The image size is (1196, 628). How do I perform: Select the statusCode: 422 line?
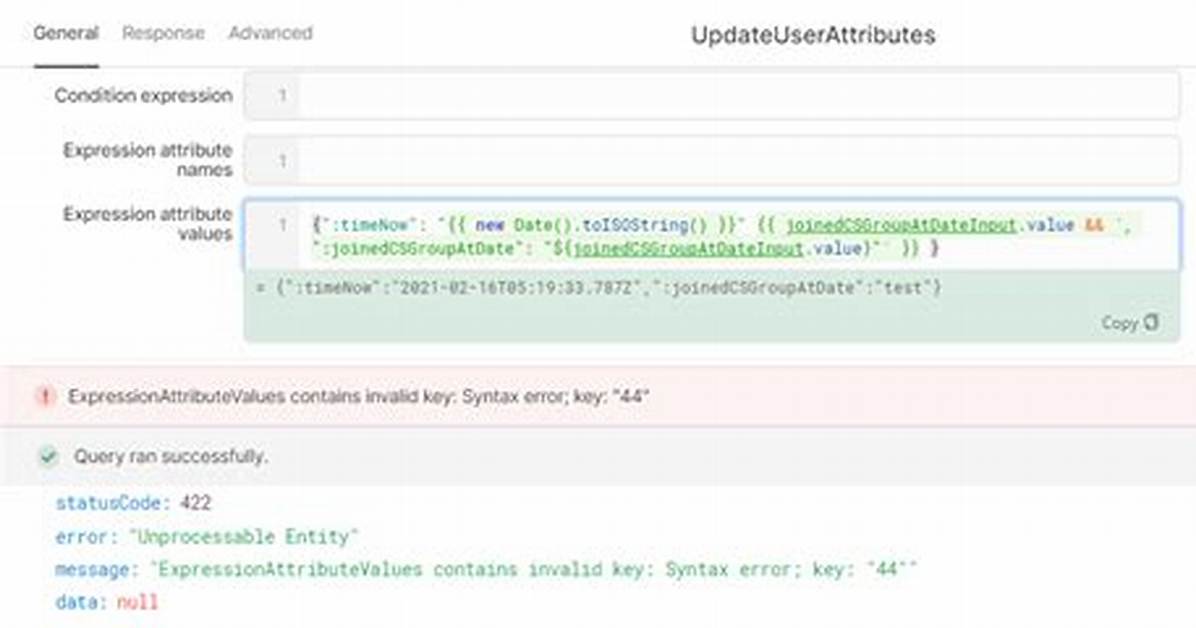point(133,503)
